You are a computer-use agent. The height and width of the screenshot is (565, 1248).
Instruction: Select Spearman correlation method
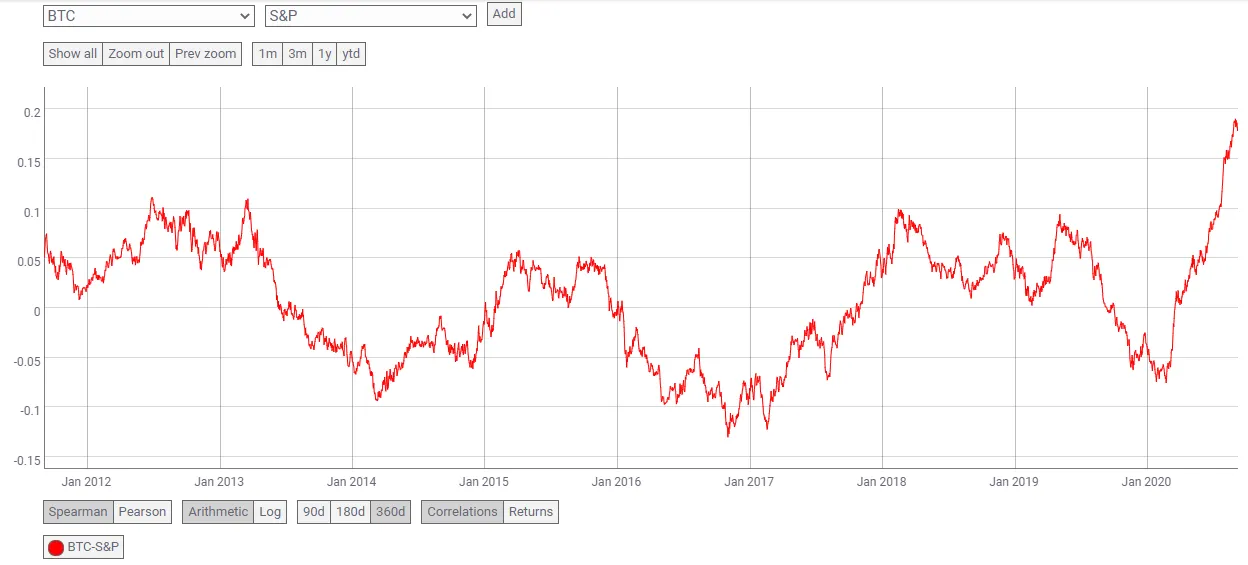[x=78, y=512]
